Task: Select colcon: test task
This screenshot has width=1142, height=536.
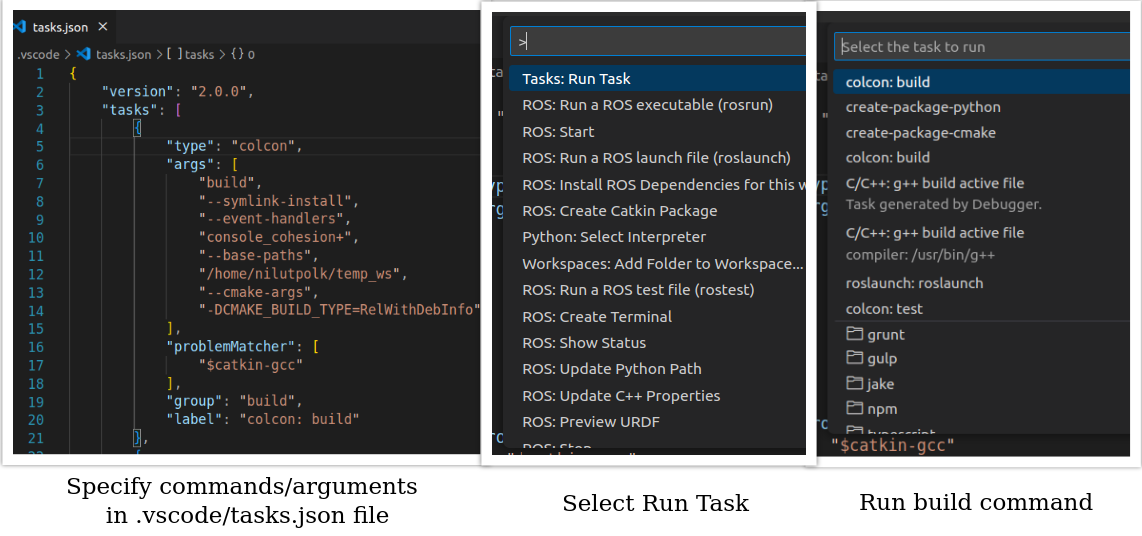Action: [982, 310]
